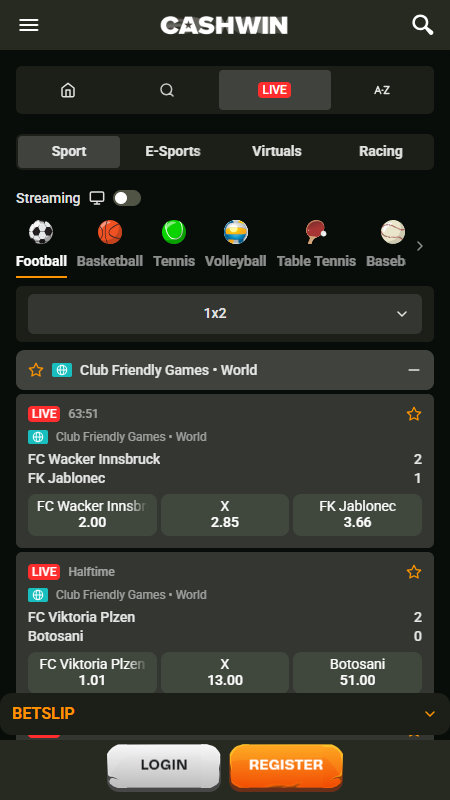
Task: Go to the home icon tab
Action: [68, 90]
